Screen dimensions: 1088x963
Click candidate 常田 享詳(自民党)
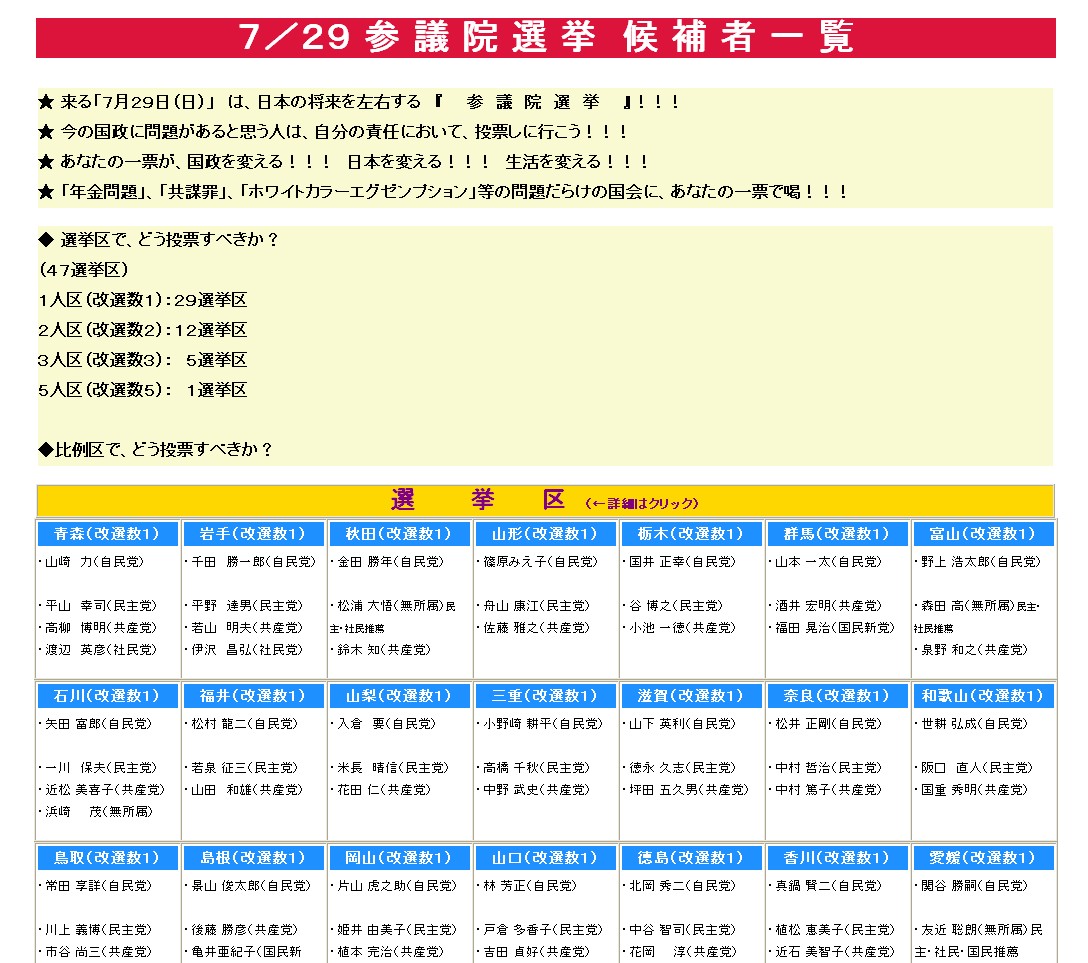(95, 886)
